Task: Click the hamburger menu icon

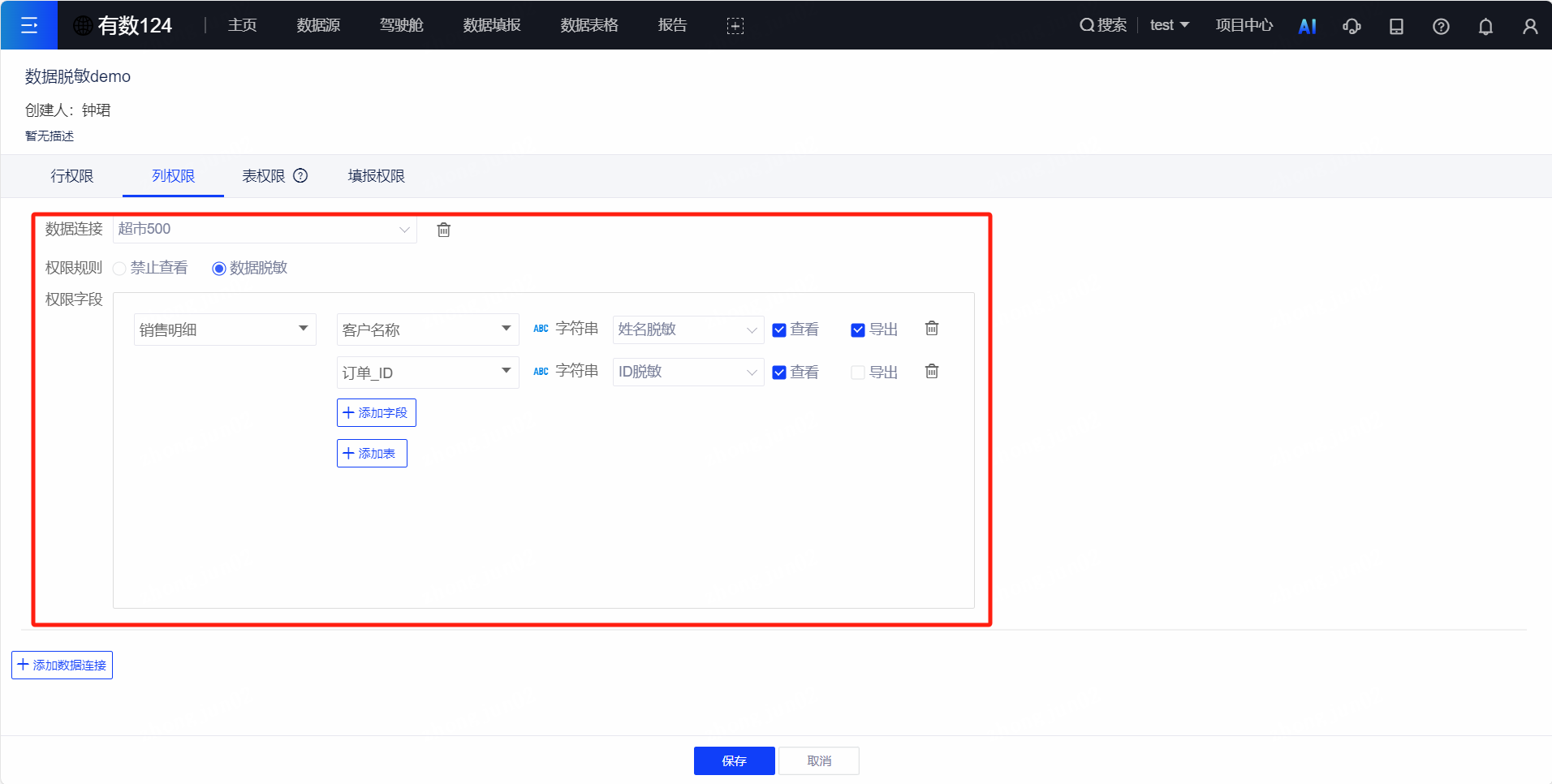Action: (x=29, y=25)
